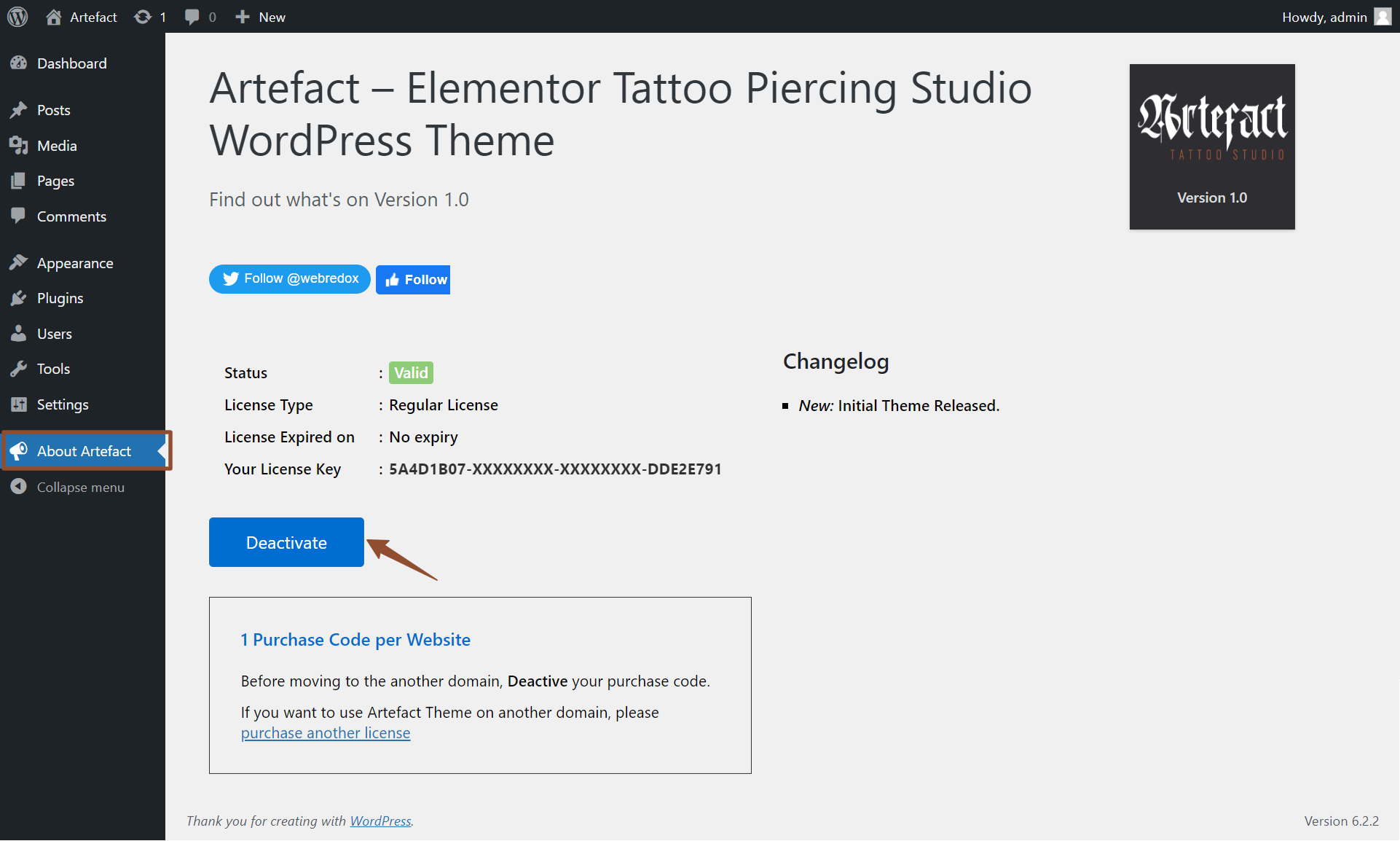Click the Users menu icon

tap(19, 333)
